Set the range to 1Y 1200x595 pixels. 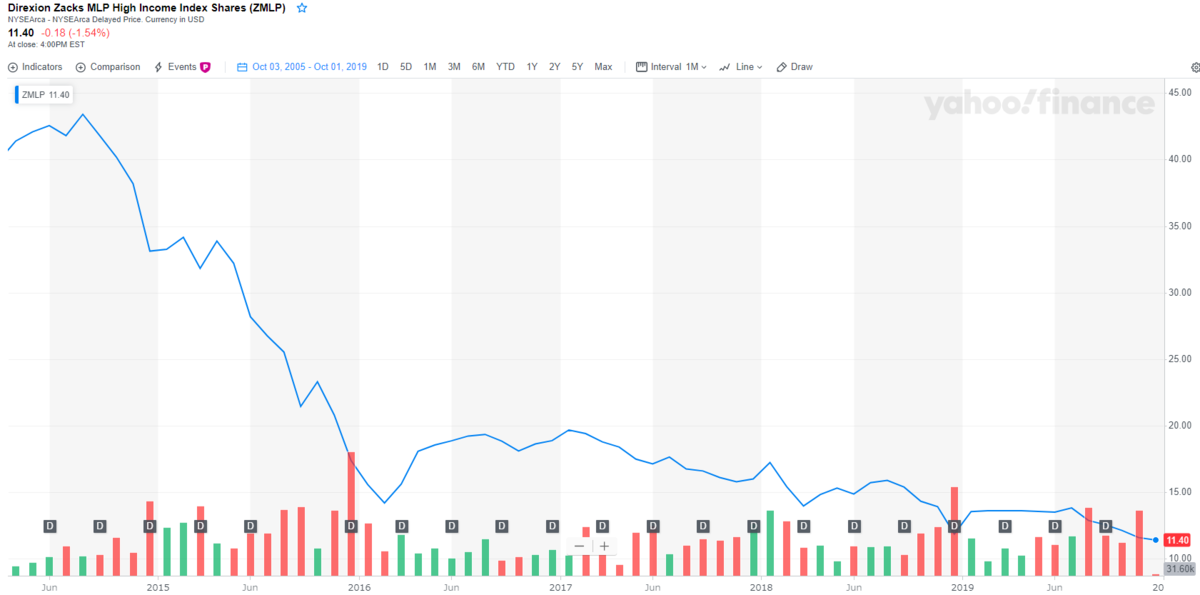[531, 67]
